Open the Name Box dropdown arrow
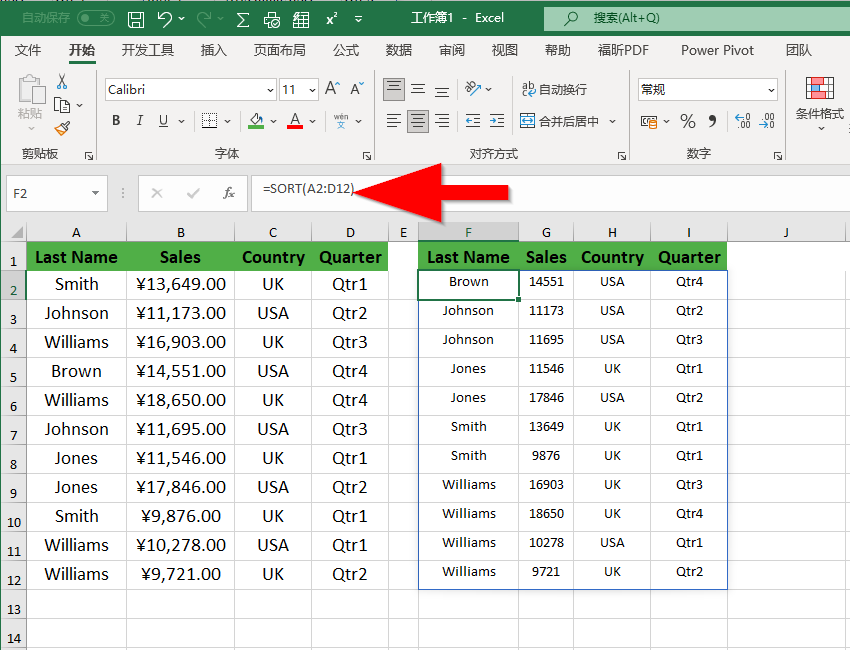 click(x=95, y=194)
